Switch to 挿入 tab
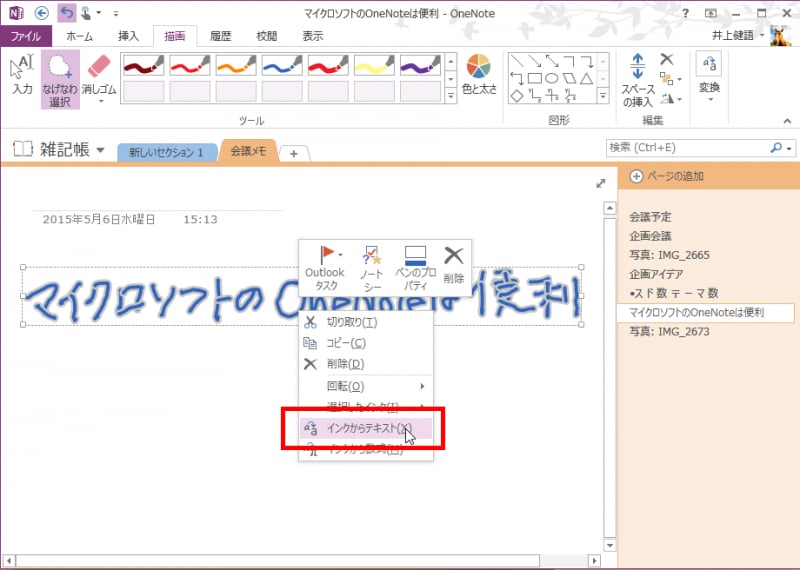 pos(128,36)
